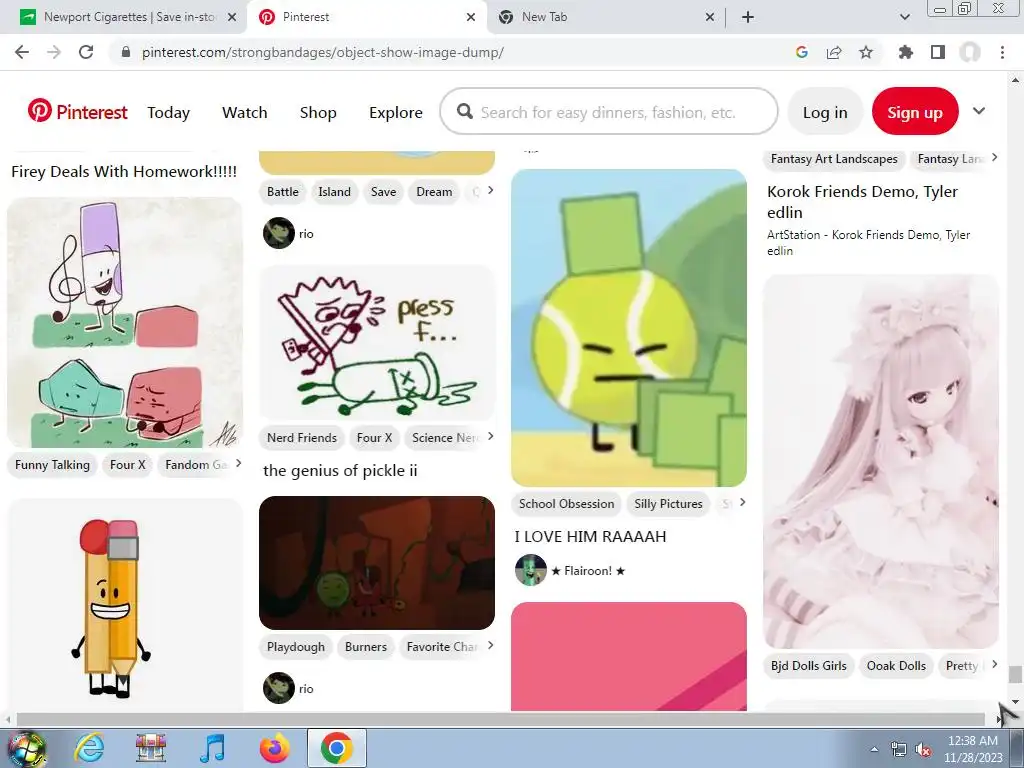Open the Korok Friends Demo pin title
1024x768 pixels.
862,202
